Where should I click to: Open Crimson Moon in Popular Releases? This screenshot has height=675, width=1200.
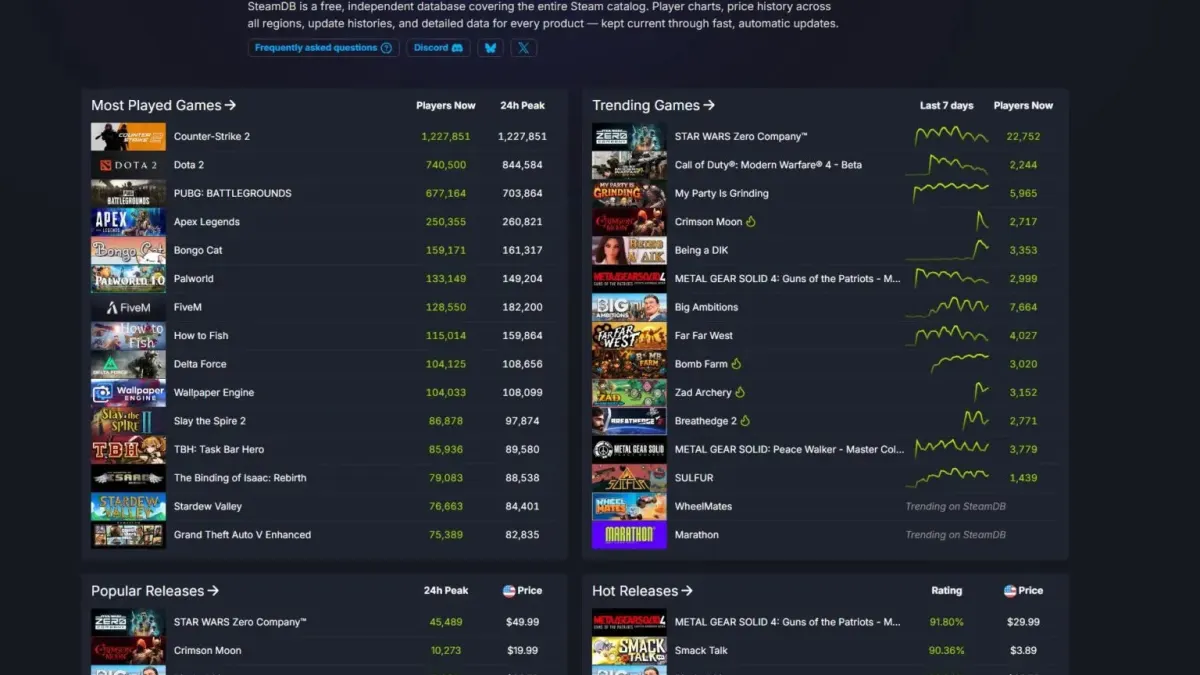pos(208,651)
